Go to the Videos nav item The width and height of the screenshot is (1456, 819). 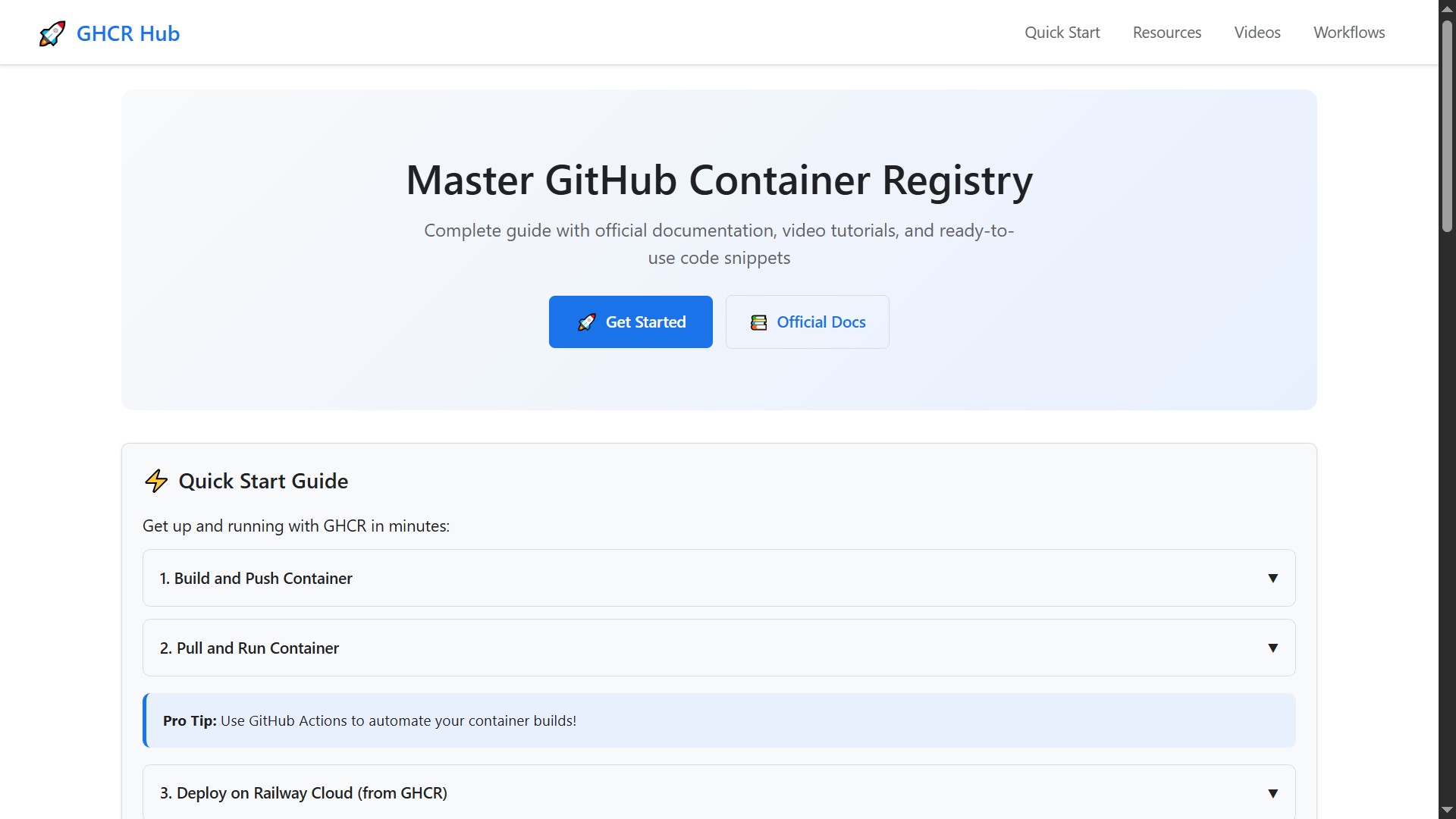[x=1257, y=33]
